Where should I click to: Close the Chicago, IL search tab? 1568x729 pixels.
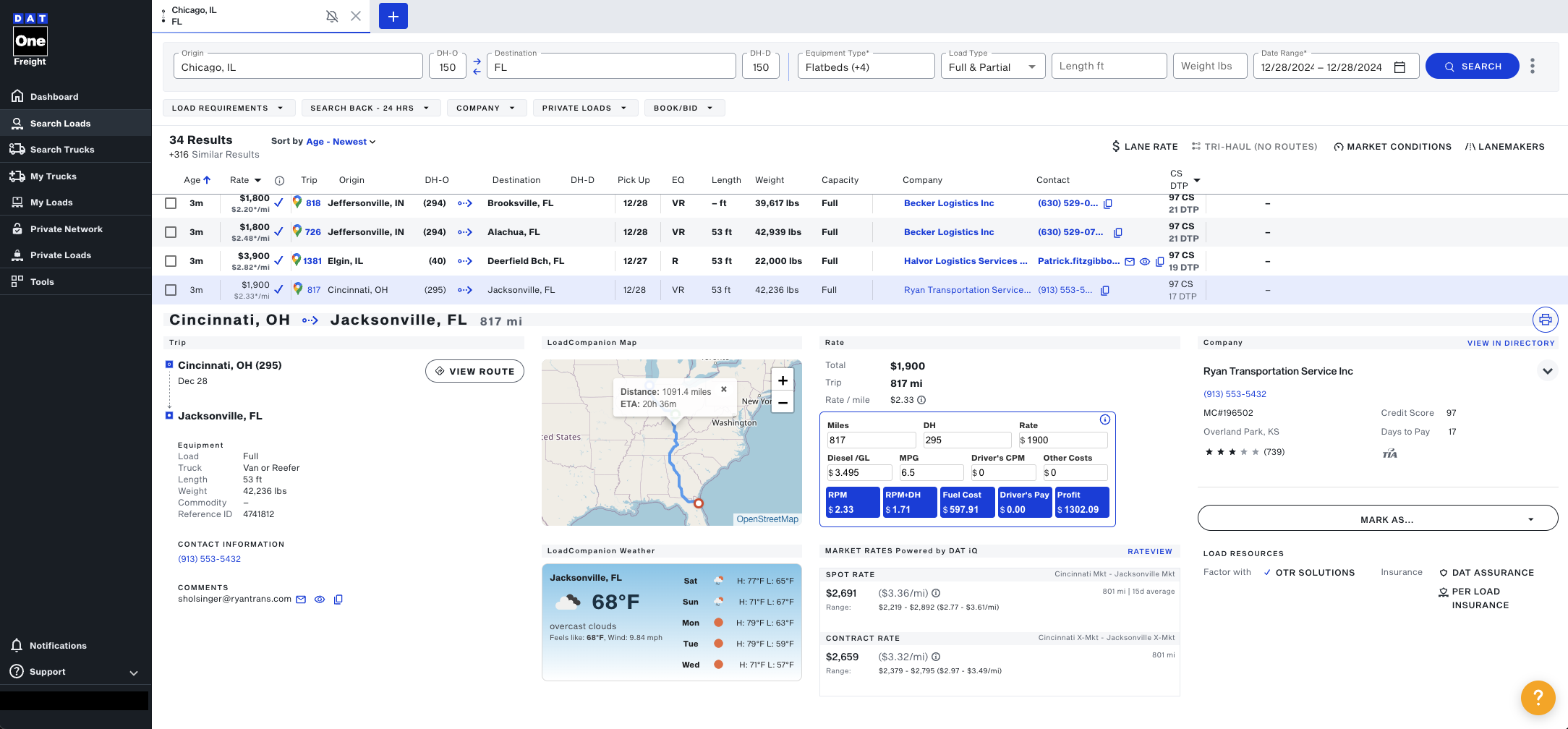click(x=356, y=16)
